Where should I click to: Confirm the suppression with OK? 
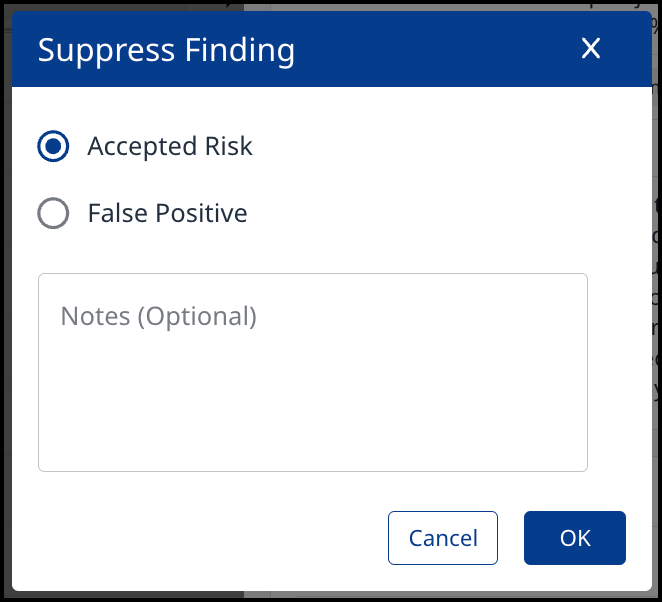(x=575, y=538)
